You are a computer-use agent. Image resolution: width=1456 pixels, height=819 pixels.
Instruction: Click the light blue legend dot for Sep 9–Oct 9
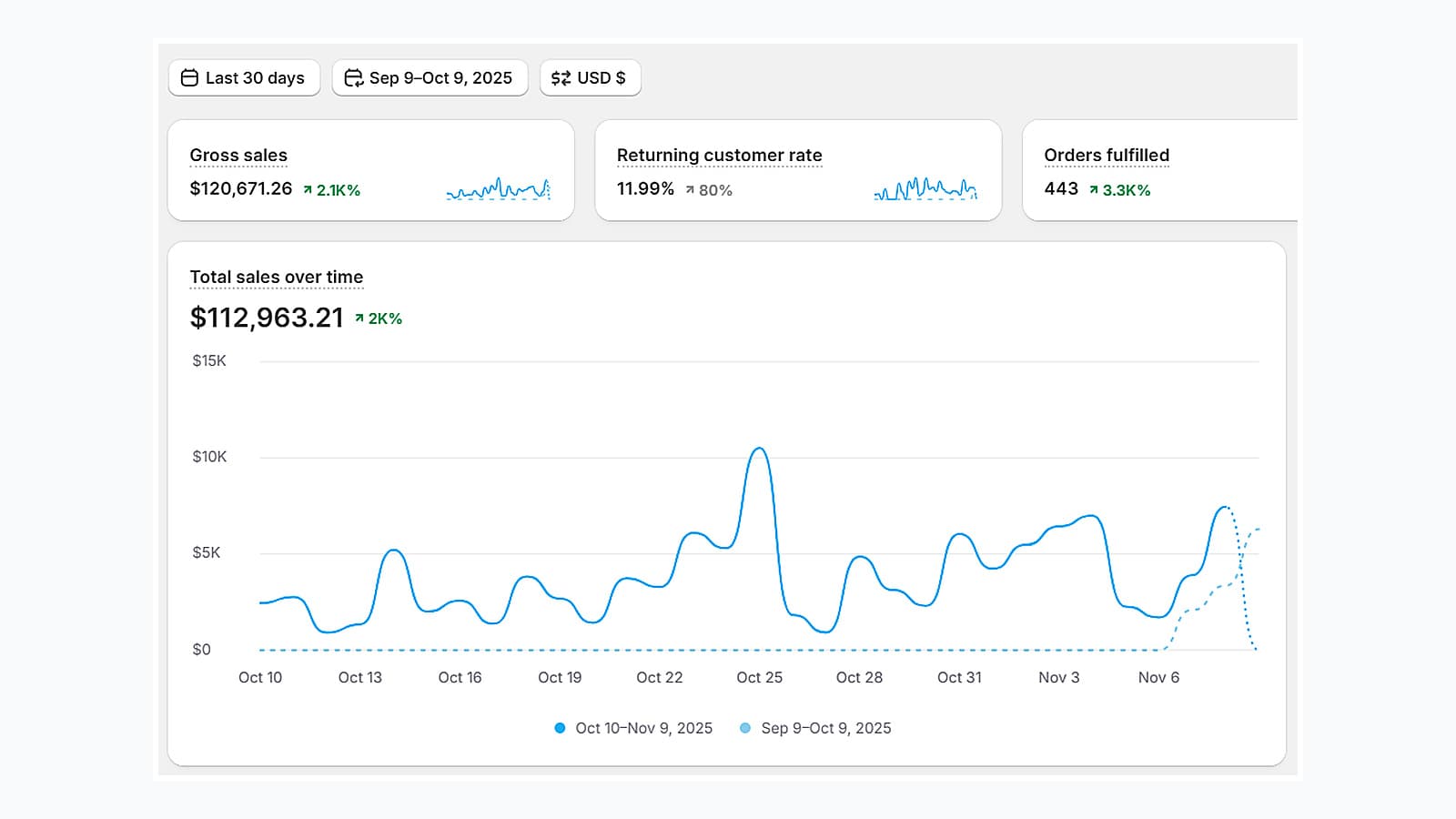click(745, 728)
